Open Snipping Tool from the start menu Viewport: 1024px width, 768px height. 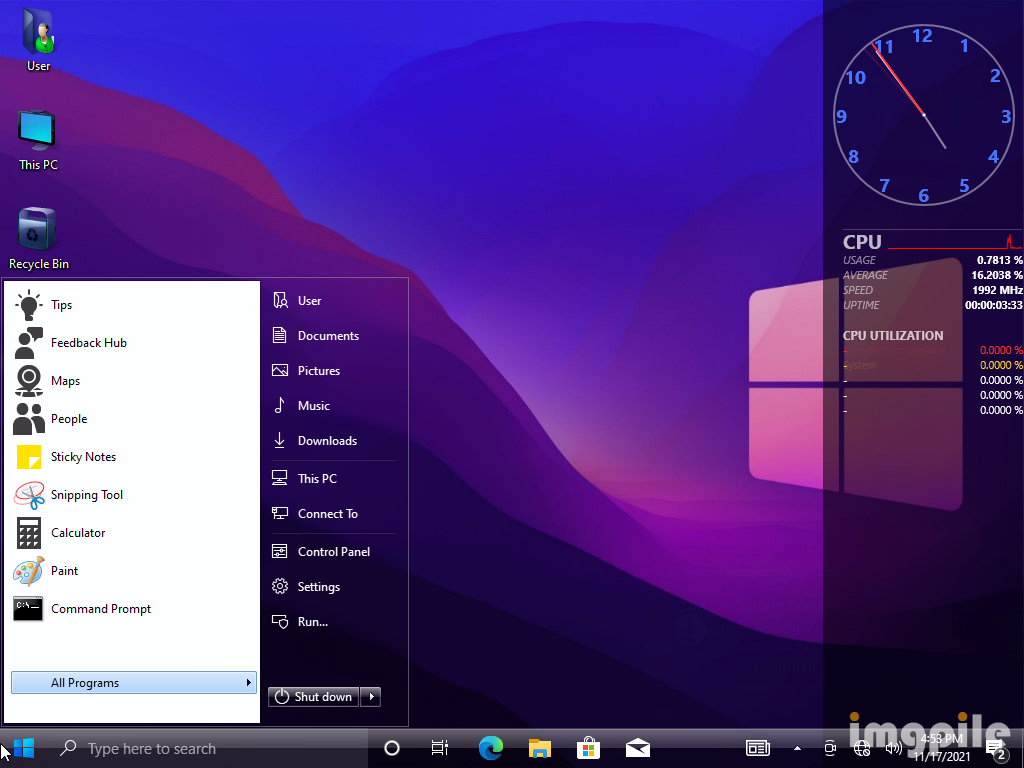pos(86,495)
